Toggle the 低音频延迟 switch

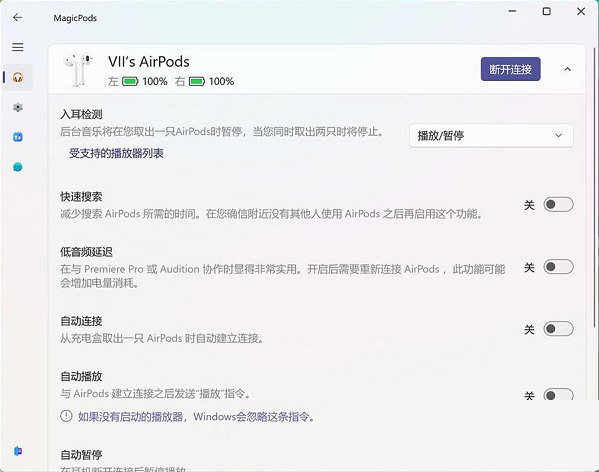coord(559,267)
